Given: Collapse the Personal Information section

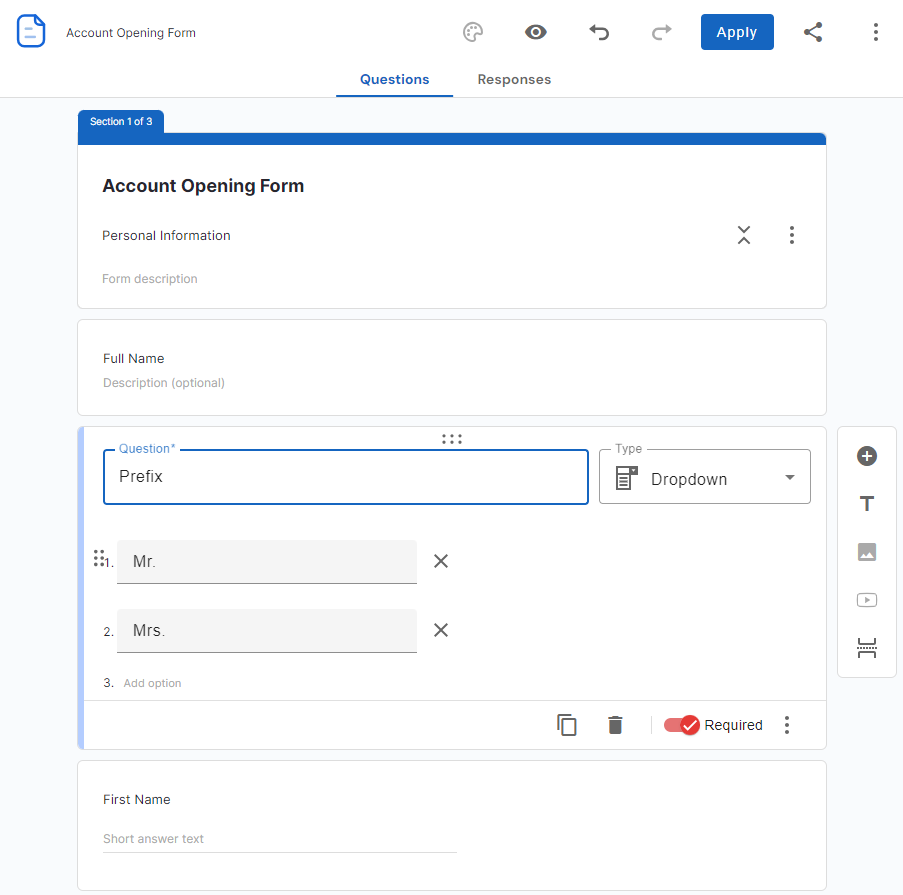Looking at the screenshot, I should click(x=744, y=235).
